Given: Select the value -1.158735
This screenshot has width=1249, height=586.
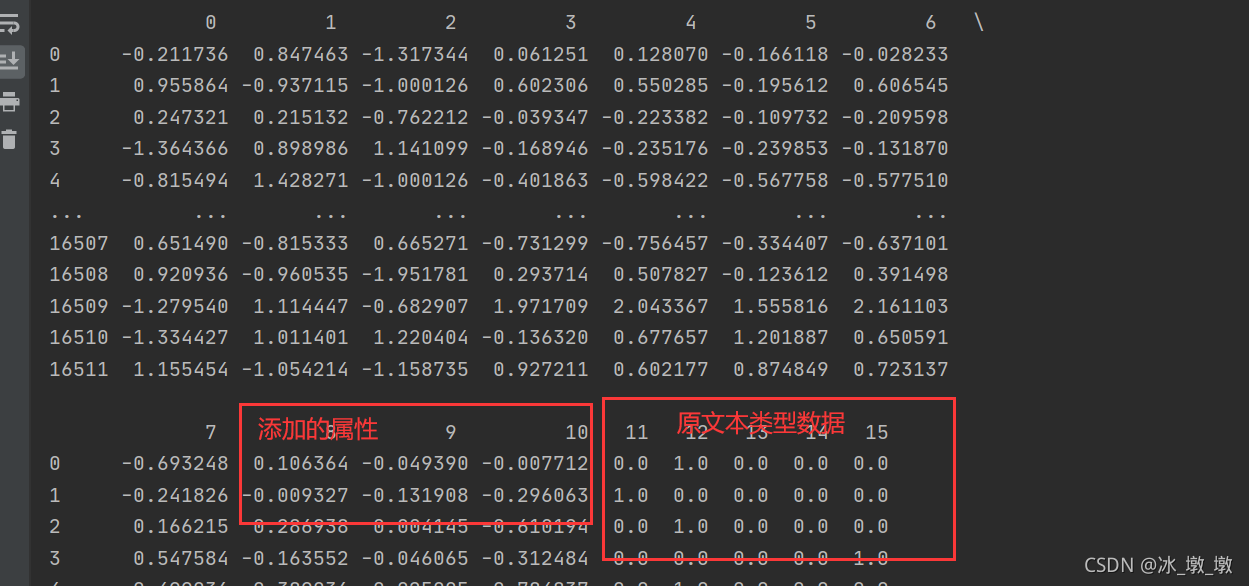Looking at the screenshot, I should pyautogui.click(x=415, y=369).
